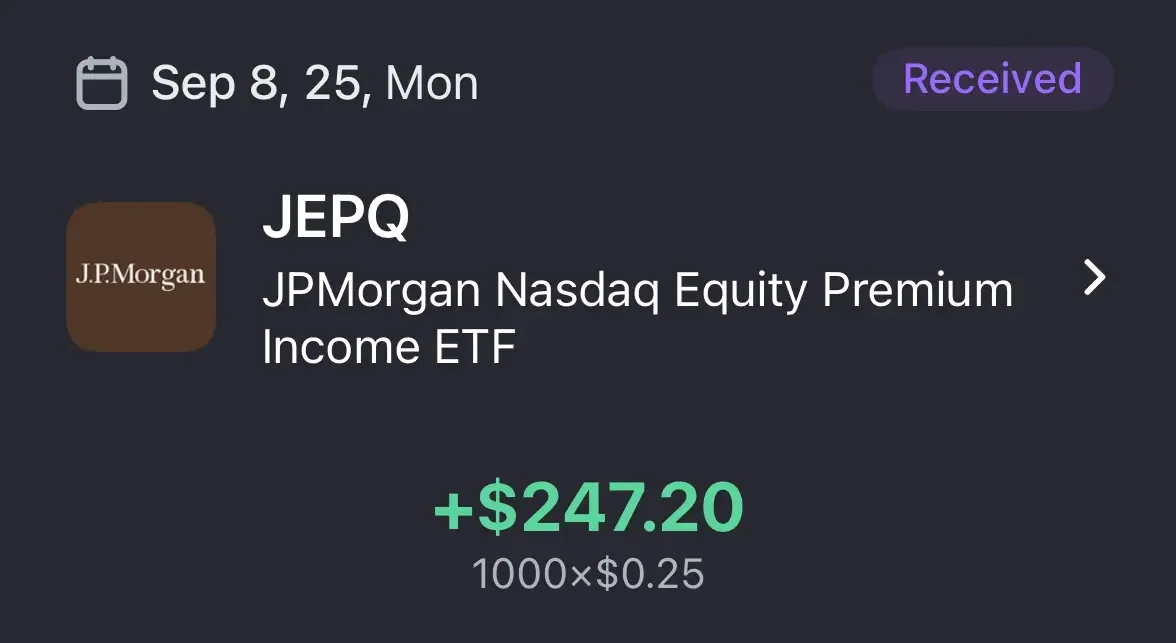Click "$0.25" per-share dividend value
Viewport: 1176px width, 643px height.
650,574
